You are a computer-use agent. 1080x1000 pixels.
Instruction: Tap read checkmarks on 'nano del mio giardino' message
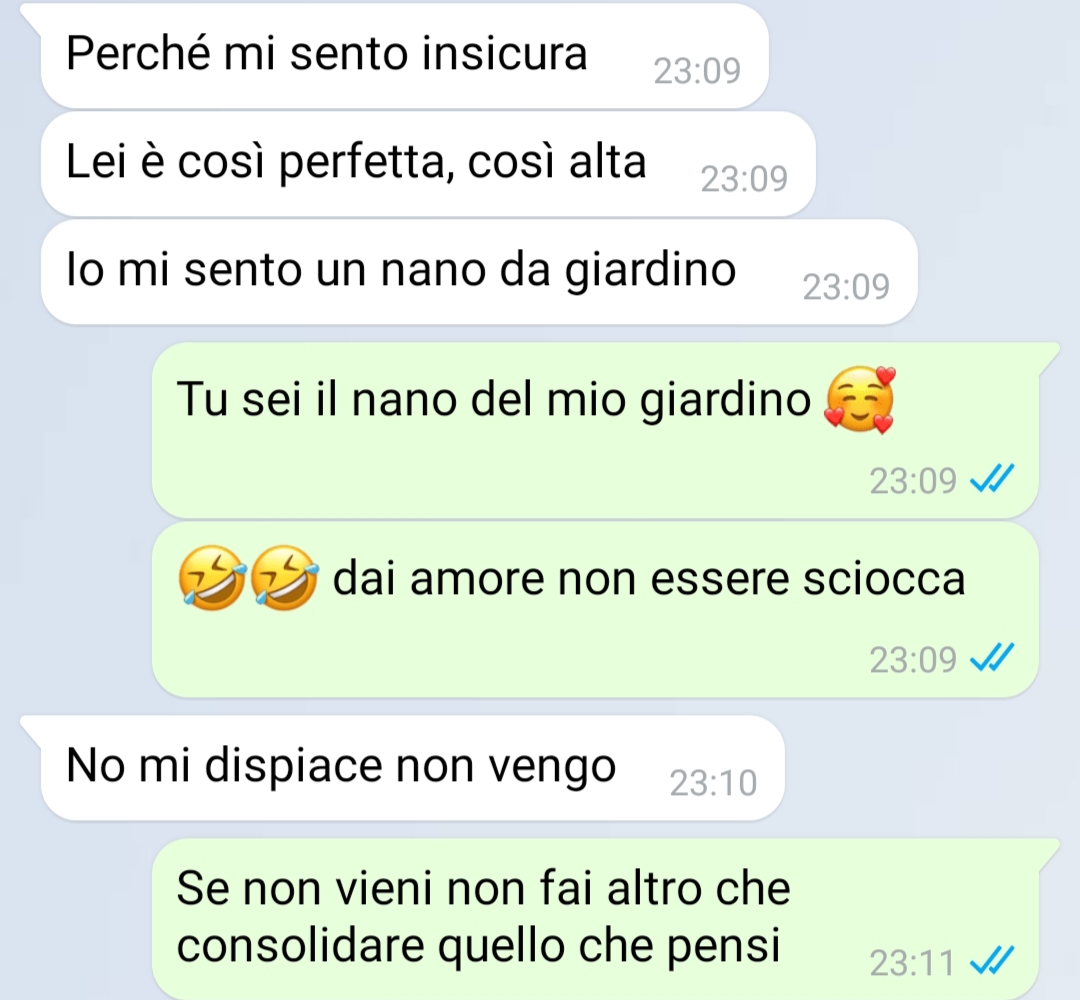992,479
